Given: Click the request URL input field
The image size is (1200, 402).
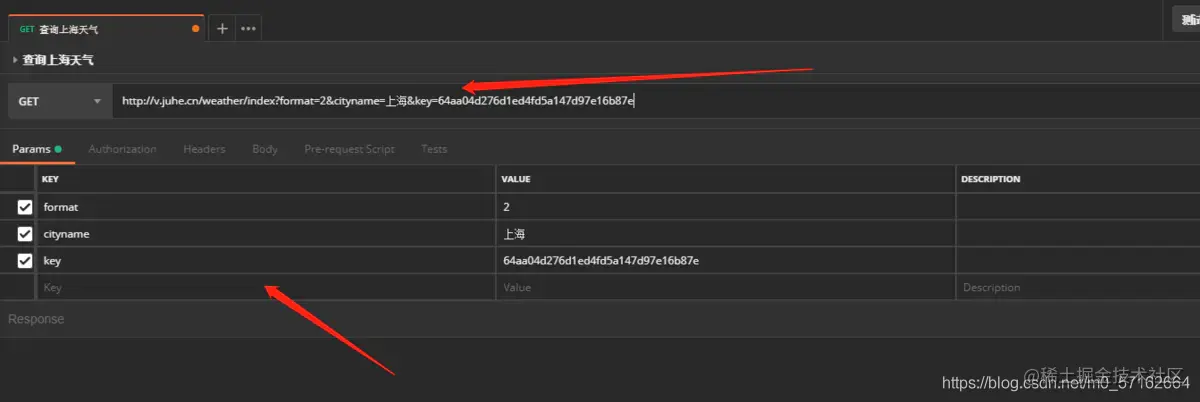Looking at the screenshot, I should coord(655,101).
